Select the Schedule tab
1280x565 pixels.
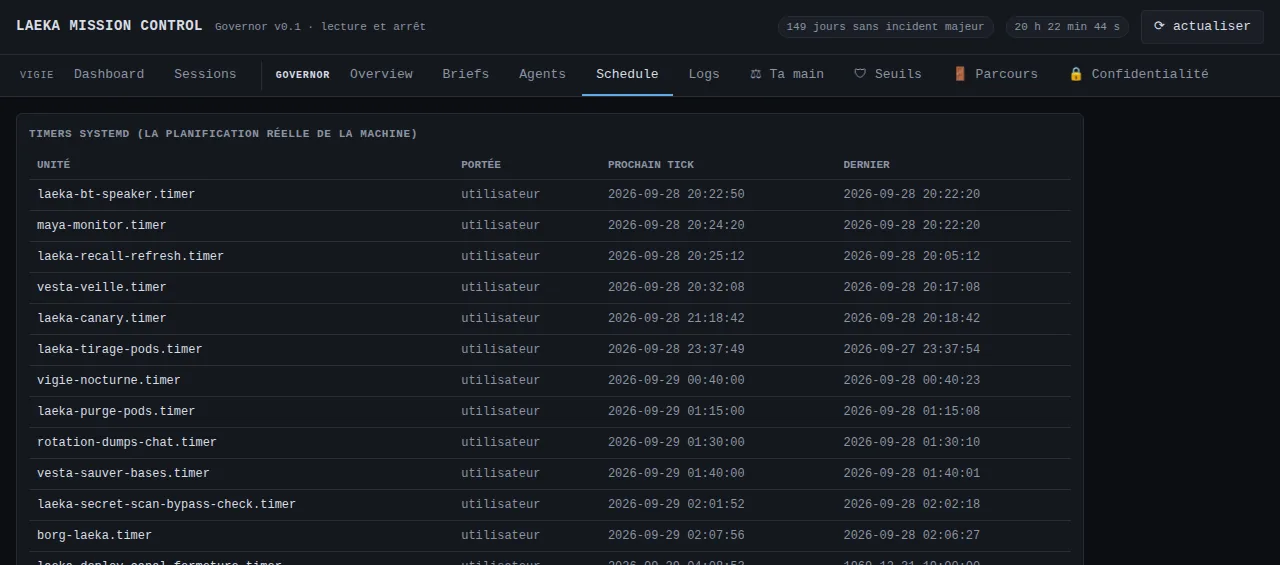(627, 74)
